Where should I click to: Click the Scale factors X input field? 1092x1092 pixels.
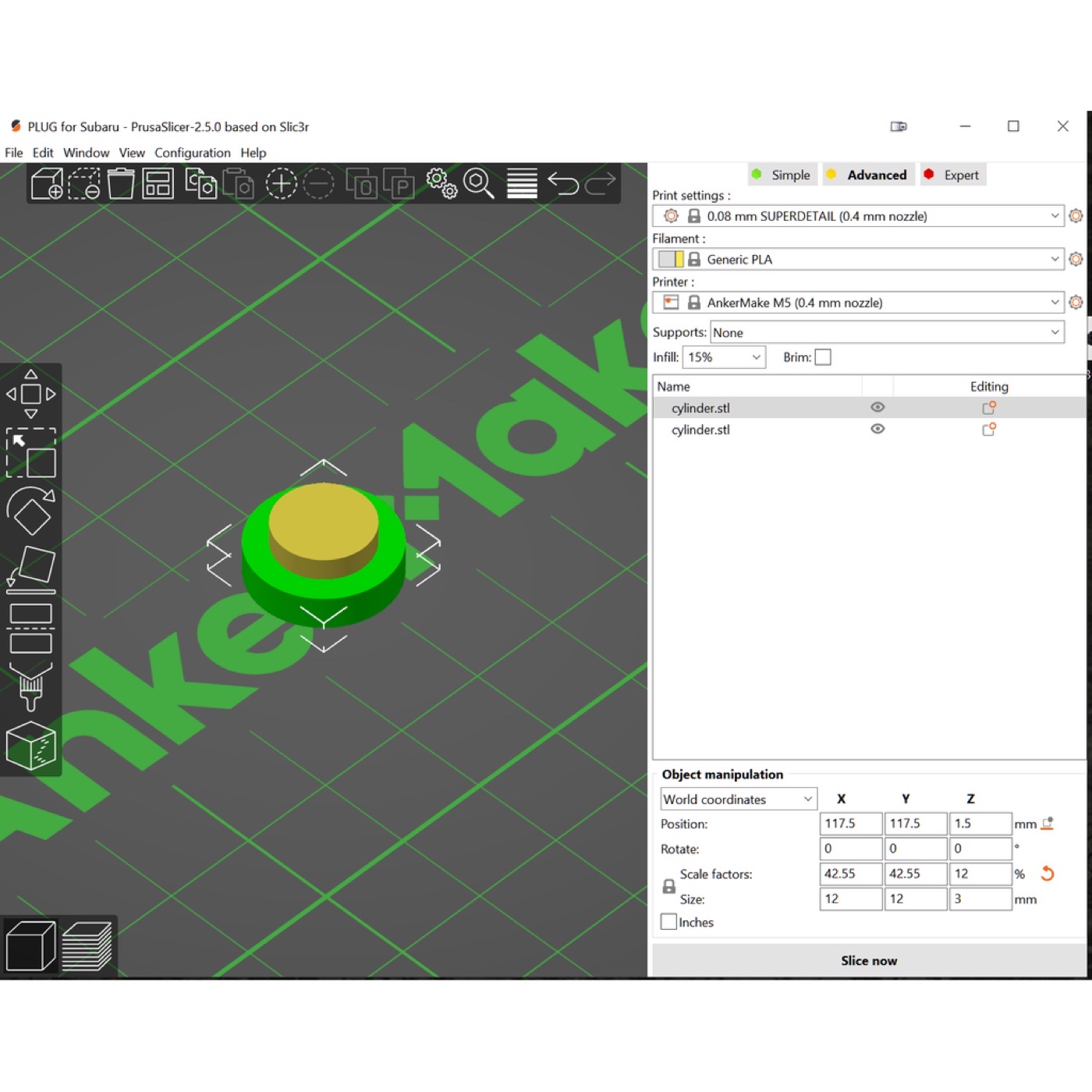(x=851, y=874)
